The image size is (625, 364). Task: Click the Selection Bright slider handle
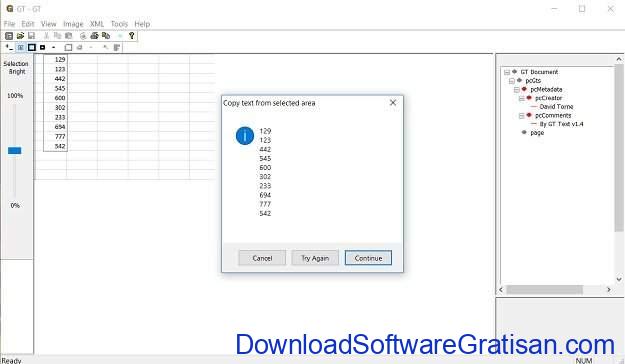[x=15, y=150]
